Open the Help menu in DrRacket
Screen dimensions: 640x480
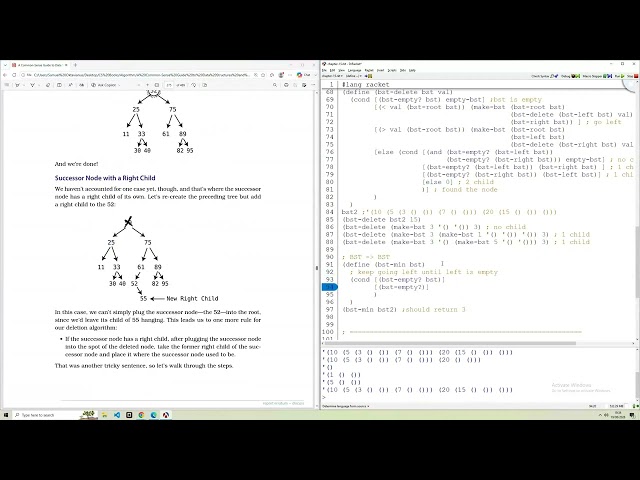[x=412, y=70]
